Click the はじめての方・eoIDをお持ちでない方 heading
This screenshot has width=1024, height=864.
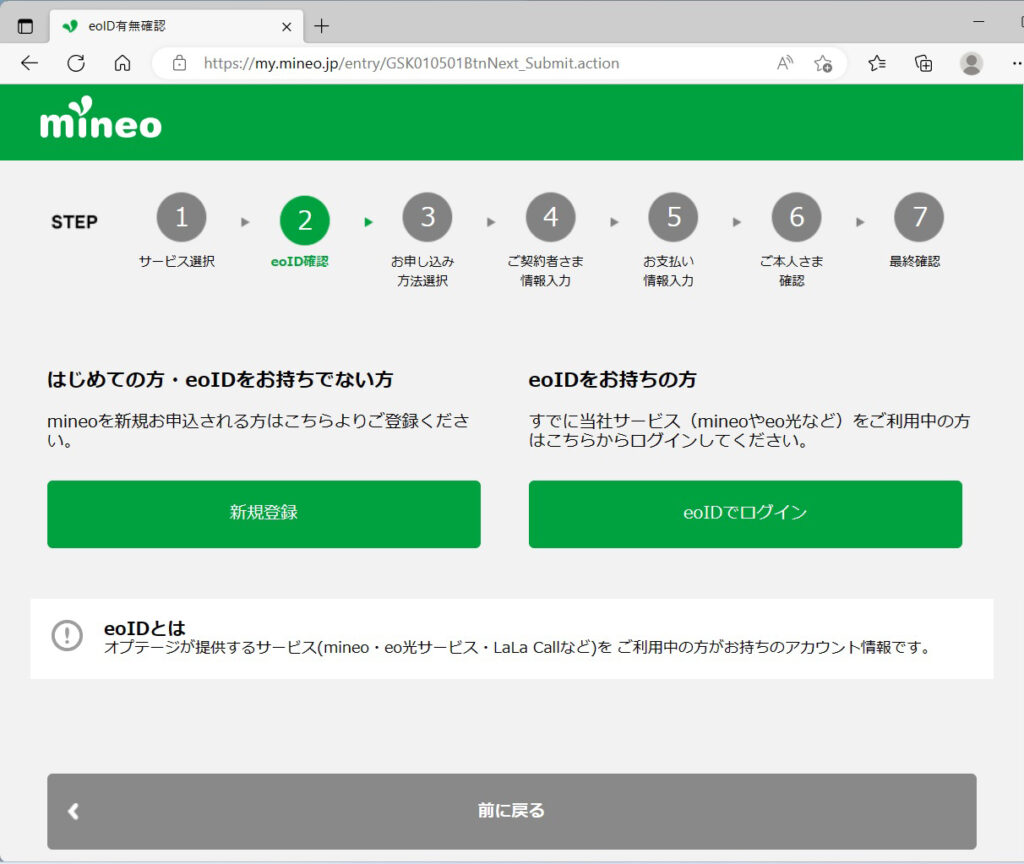pyautogui.click(x=220, y=379)
